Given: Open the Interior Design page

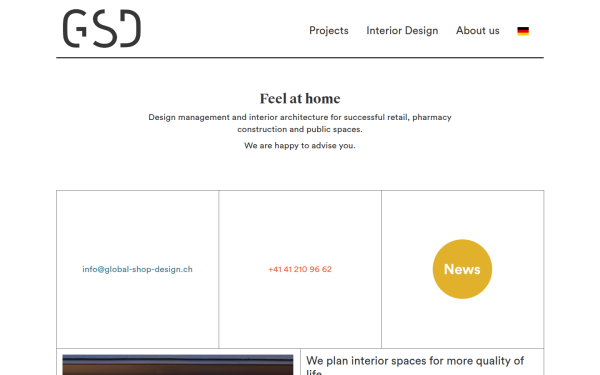Looking at the screenshot, I should click(402, 31).
